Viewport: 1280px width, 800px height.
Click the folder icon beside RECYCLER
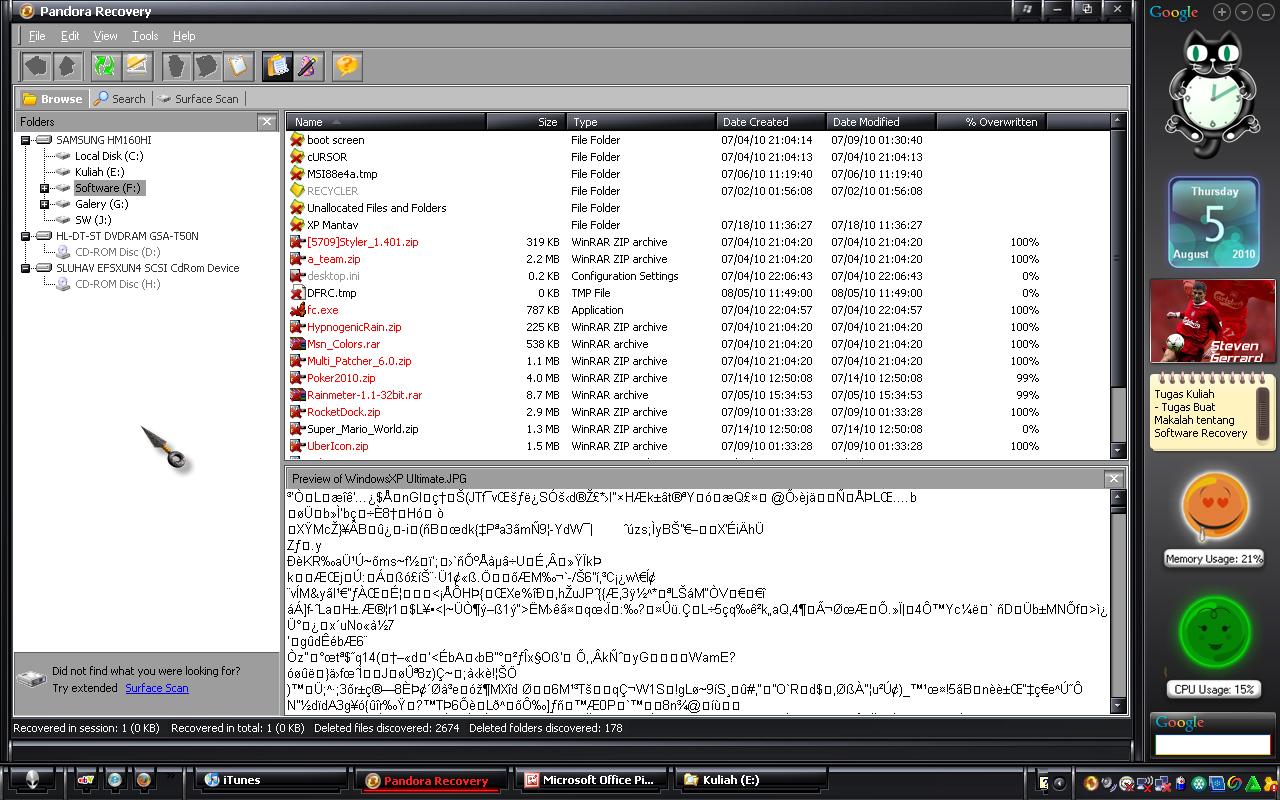click(x=297, y=191)
